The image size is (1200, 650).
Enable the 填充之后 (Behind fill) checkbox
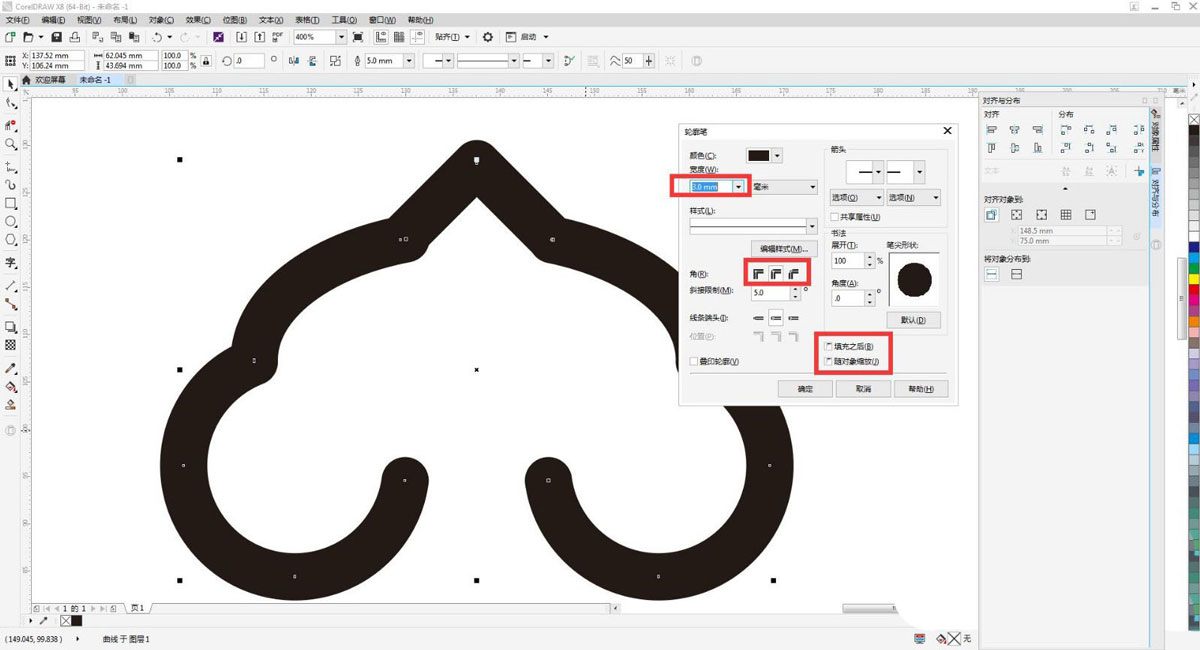828,346
